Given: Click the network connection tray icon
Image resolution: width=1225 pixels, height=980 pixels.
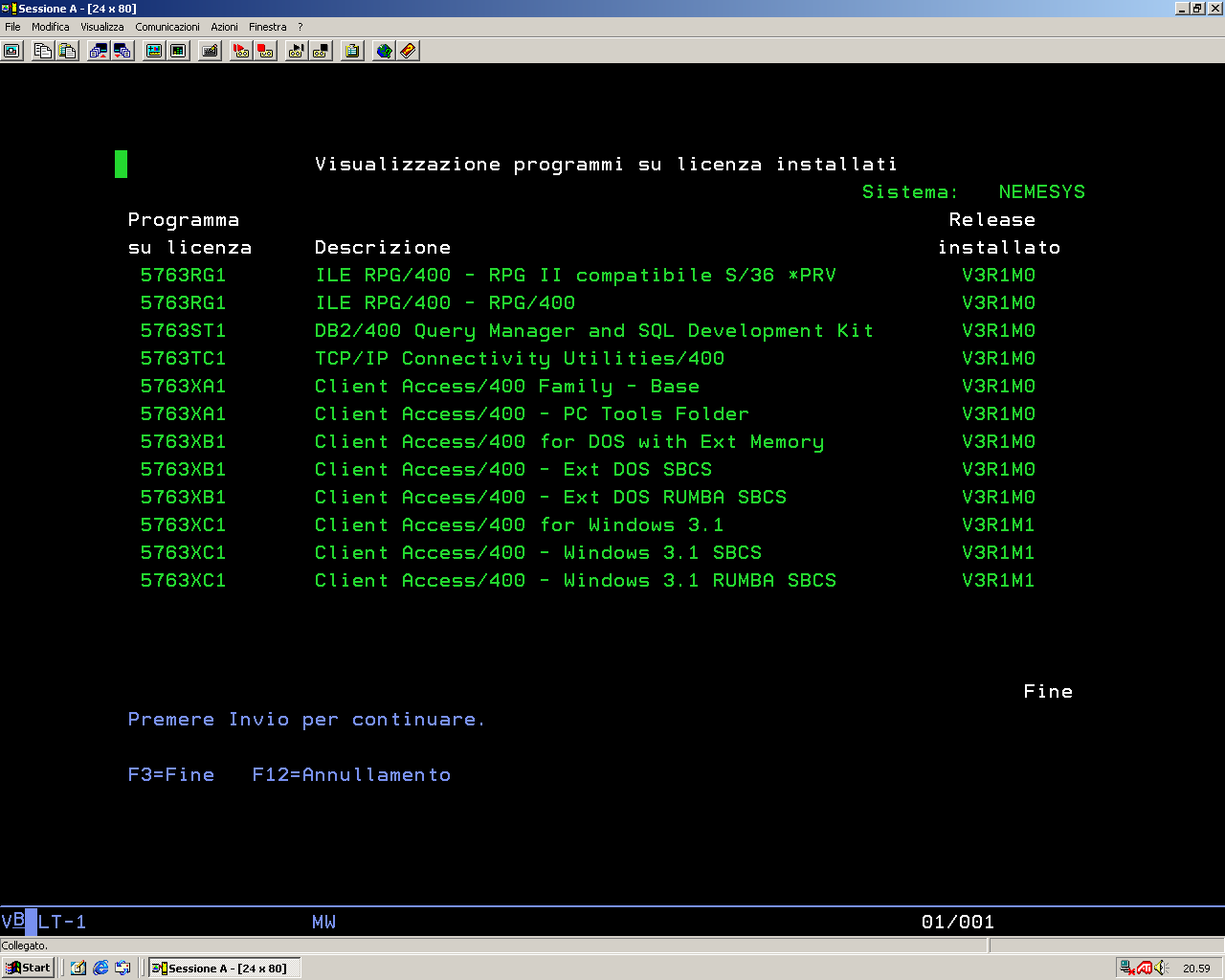Looking at the screenshot, I should (x=1128, y=968).
